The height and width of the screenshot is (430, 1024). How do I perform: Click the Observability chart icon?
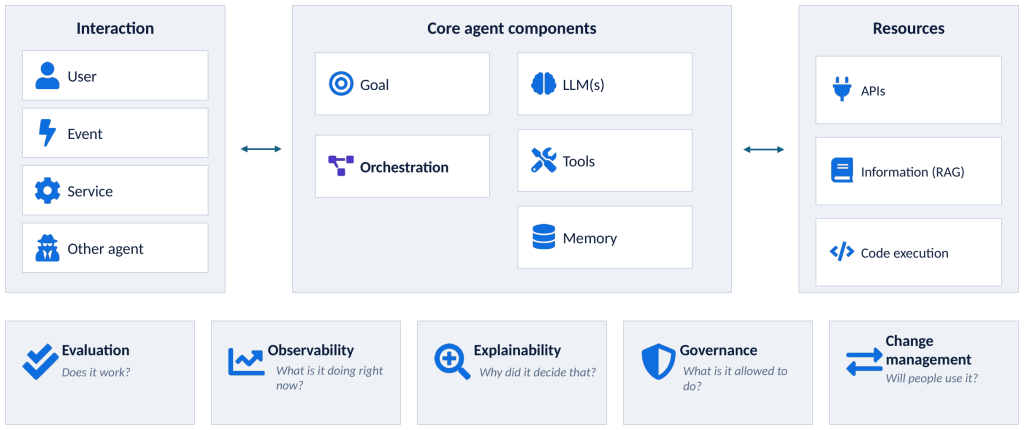pyautogui.click(x=246, y=361)
